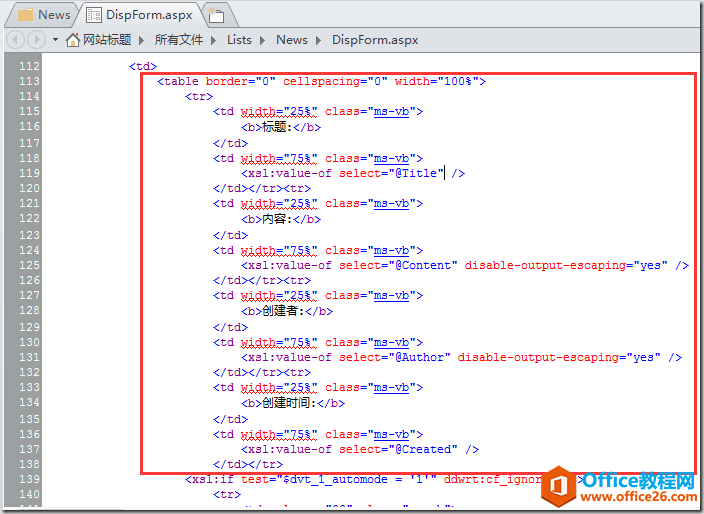Click the select="@Title" attribute text
Image resolution: width=704 pixels, height=514 pixels.
(392, 173)
